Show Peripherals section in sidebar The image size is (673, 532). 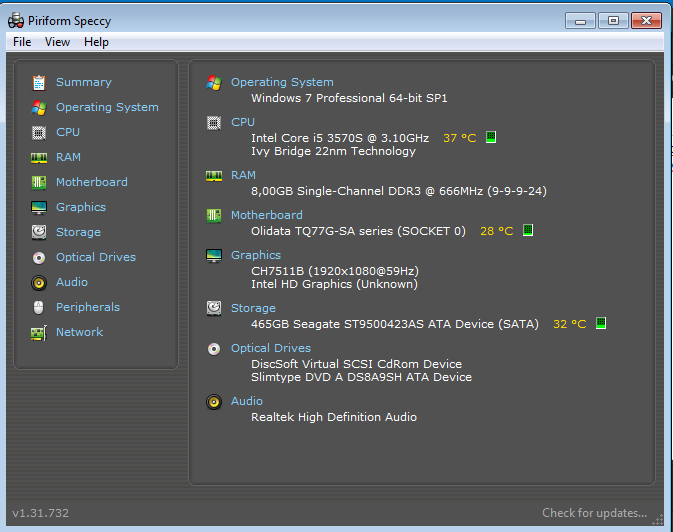[88, 307]
